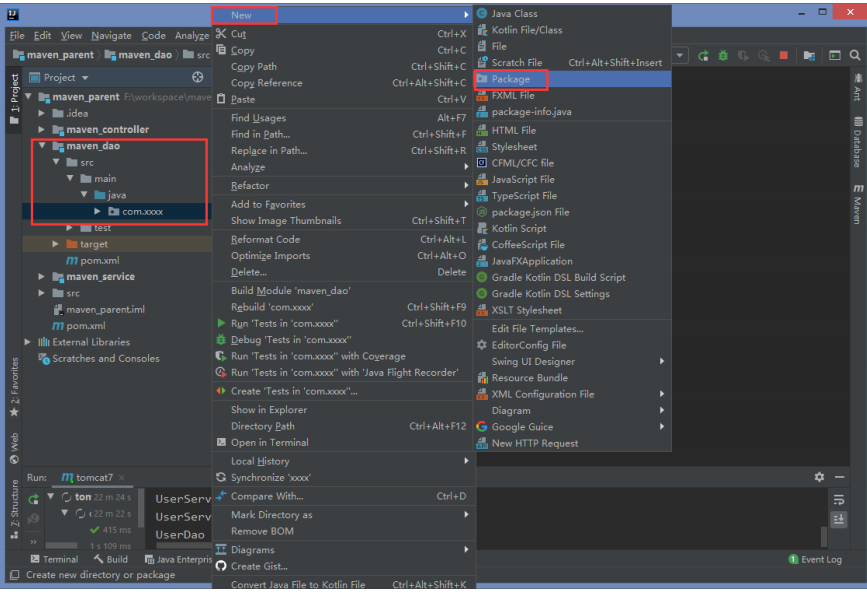
Task: Open the Web side tab
Action: (14, 448)
